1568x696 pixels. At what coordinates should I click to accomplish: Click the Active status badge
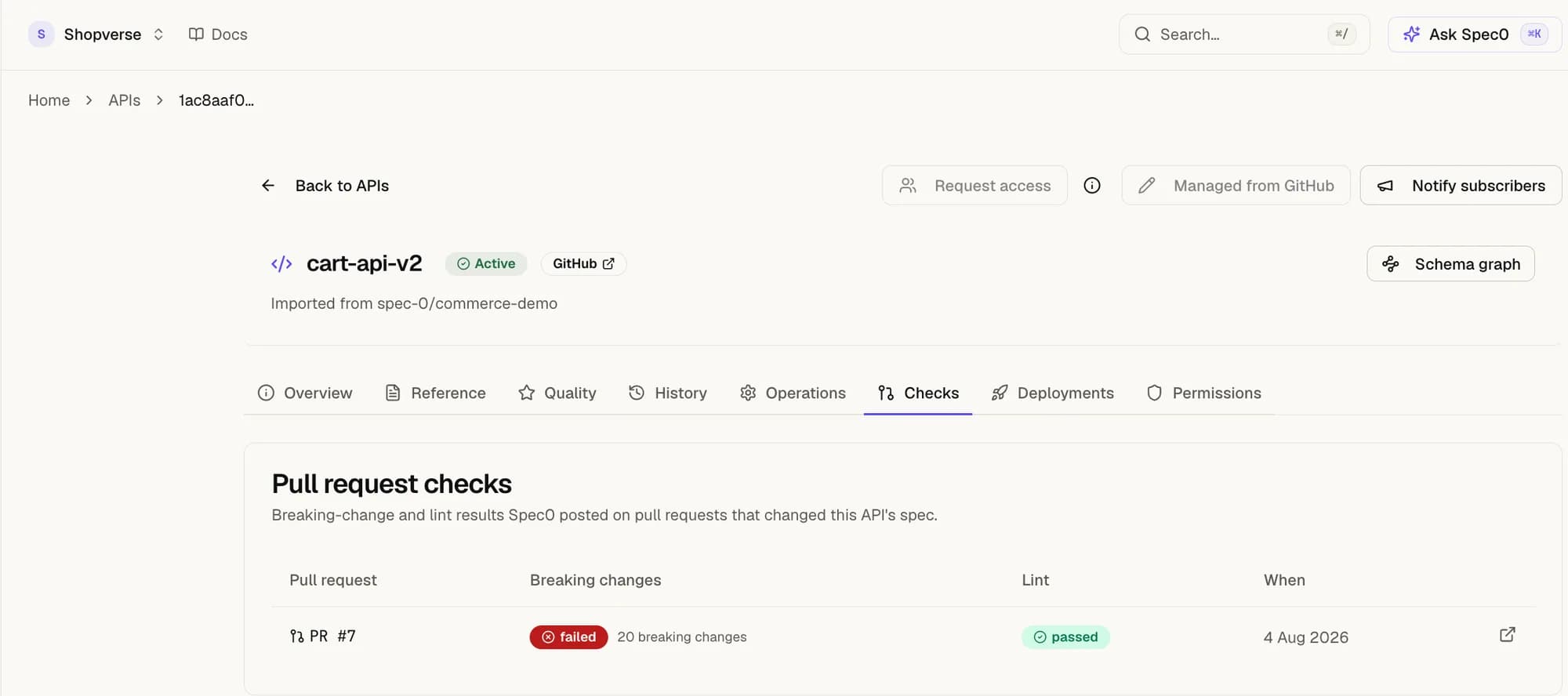(x=486, y=264)
